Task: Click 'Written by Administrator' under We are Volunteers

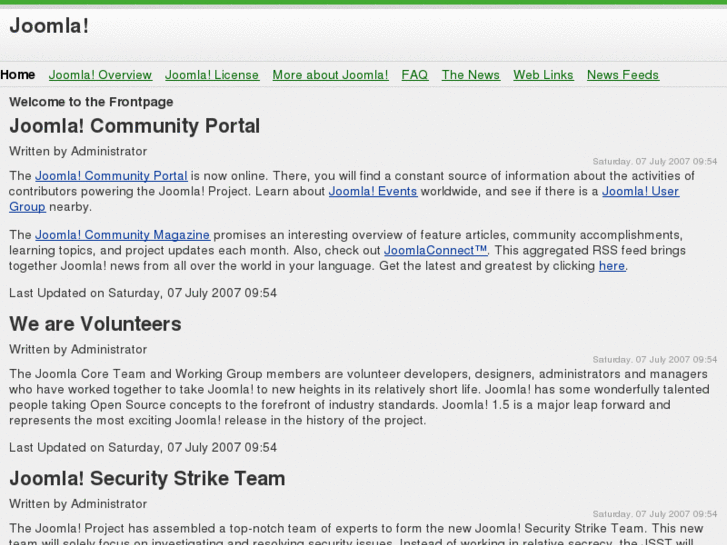Action: pos(78,349)
